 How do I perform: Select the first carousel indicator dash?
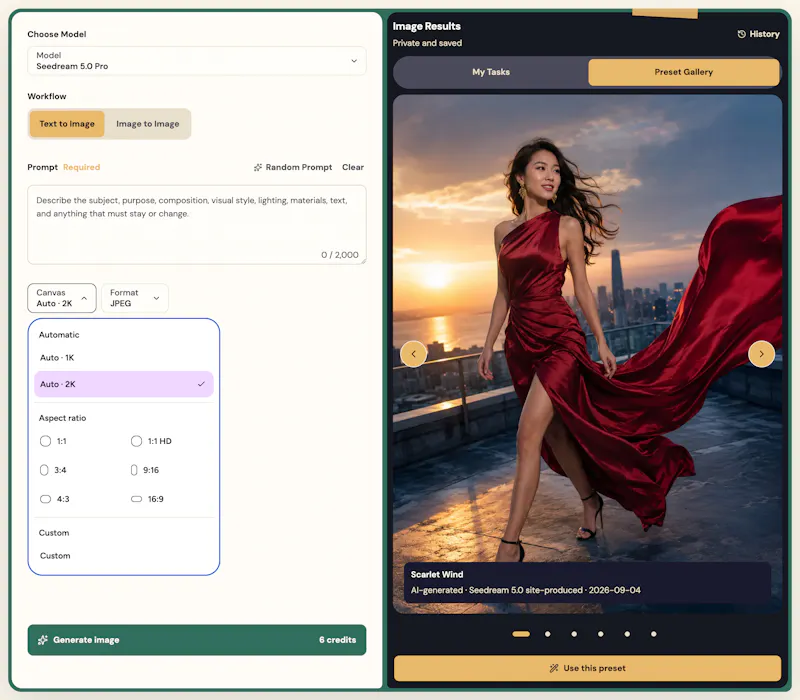(x=521, y=634)
